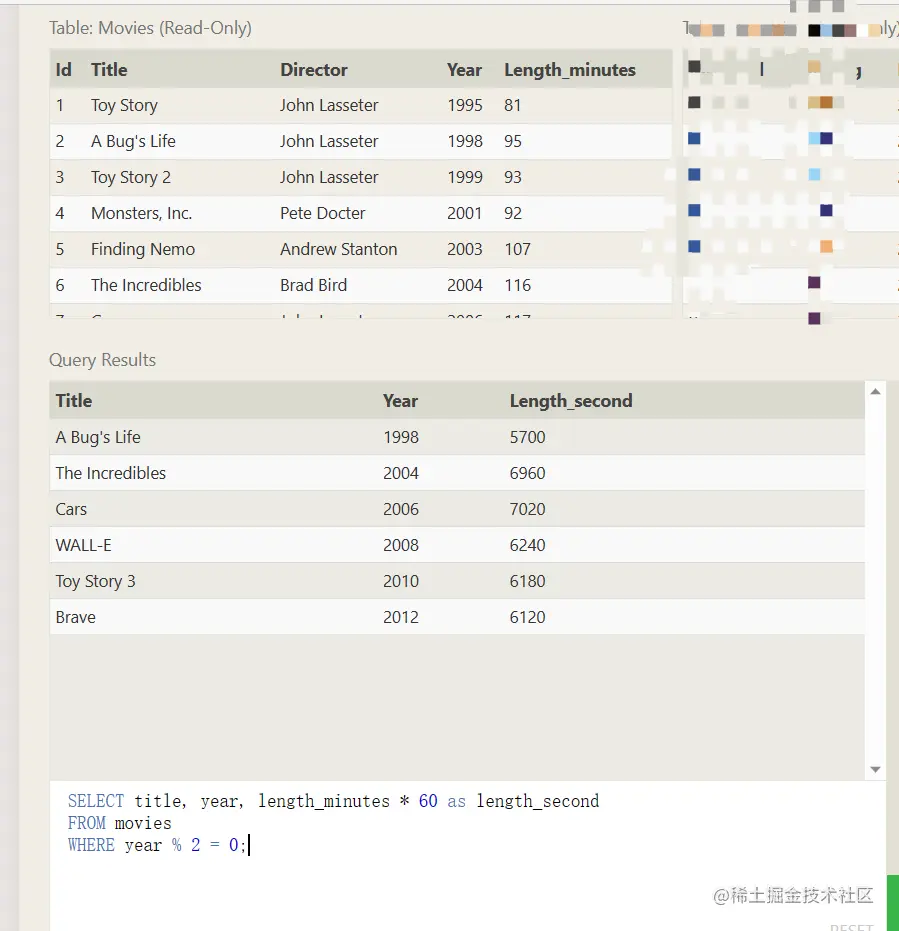Click the Year header in Movies table
This screenshot has width=899, height=931.
coord(464,69)
